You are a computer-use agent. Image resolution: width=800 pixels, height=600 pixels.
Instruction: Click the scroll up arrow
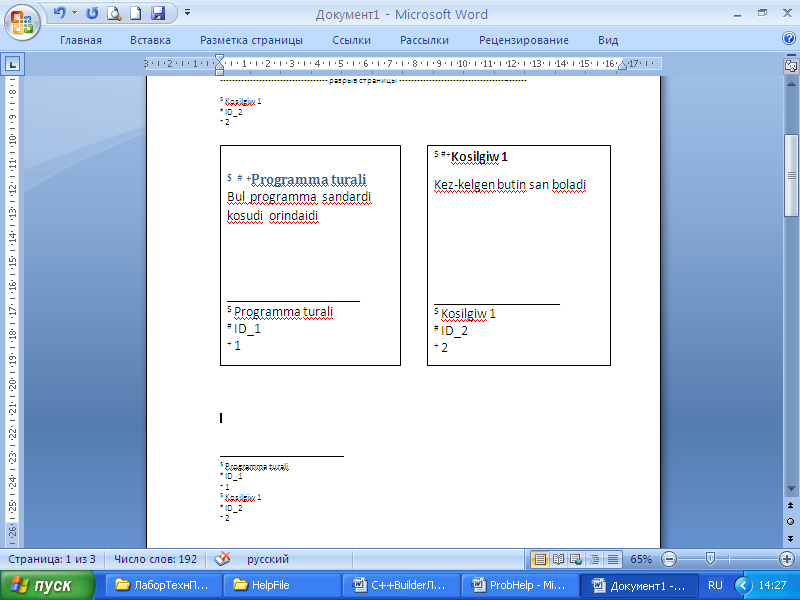tap(791, 84)
